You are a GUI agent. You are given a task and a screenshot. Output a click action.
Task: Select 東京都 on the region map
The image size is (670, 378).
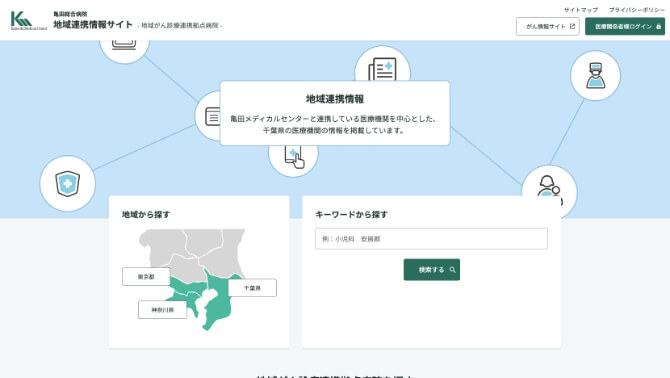tap(146, 277)
